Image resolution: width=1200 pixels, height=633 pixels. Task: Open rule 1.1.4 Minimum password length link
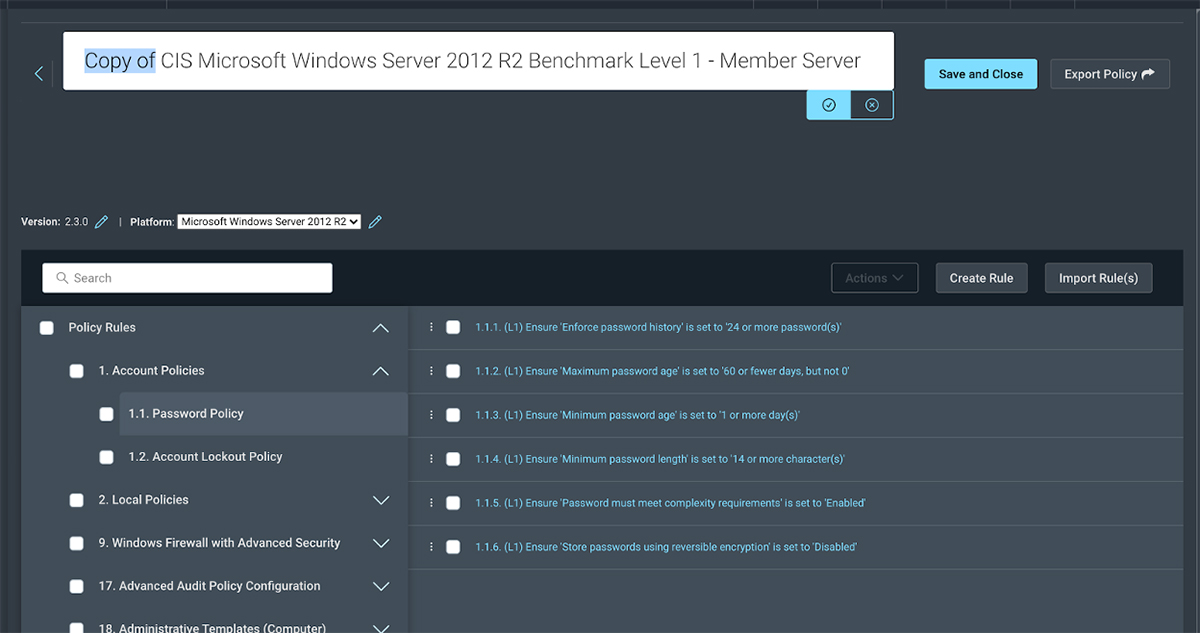(660, 459)
